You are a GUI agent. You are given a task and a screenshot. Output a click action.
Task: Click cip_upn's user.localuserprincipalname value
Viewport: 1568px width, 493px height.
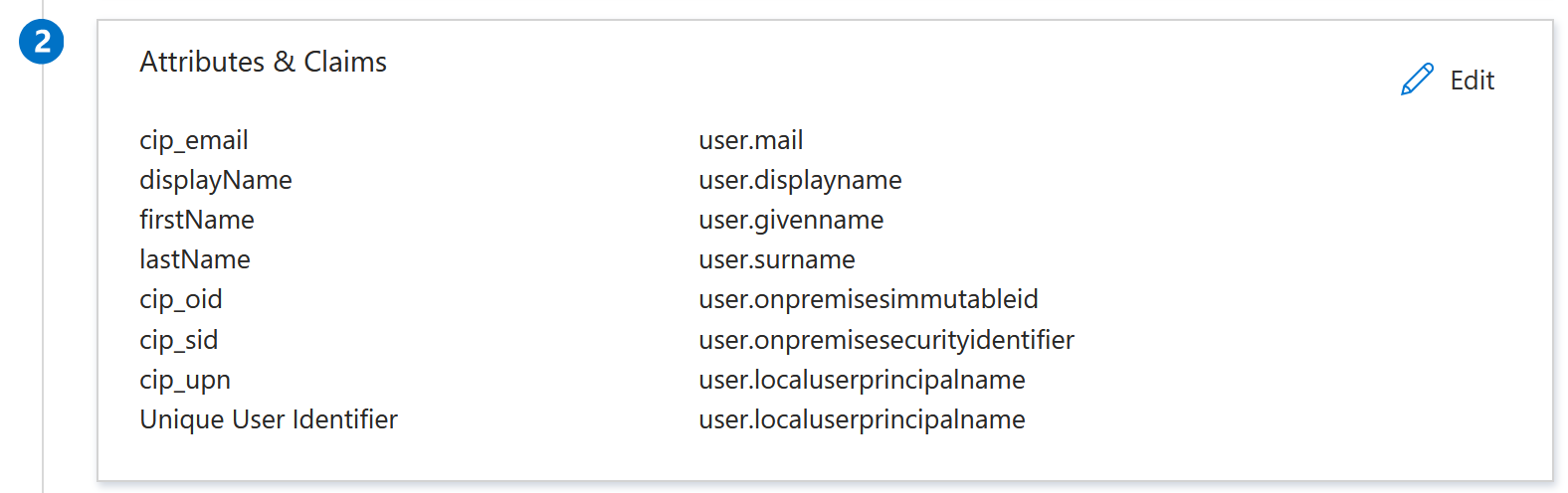pos(862,381)
